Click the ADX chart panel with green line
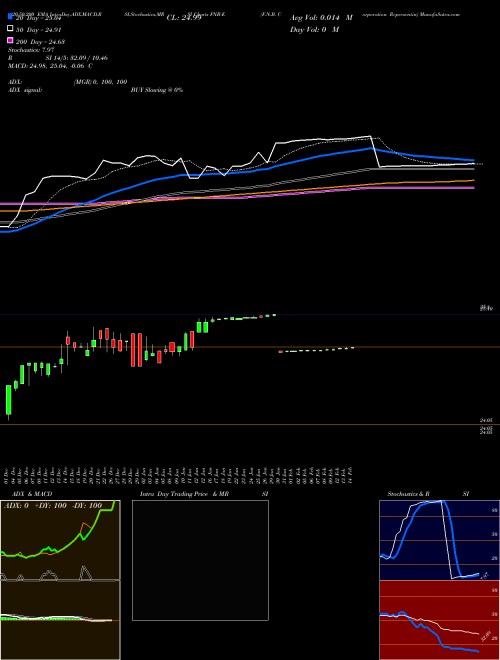The image size is (500, 660). 60,540
